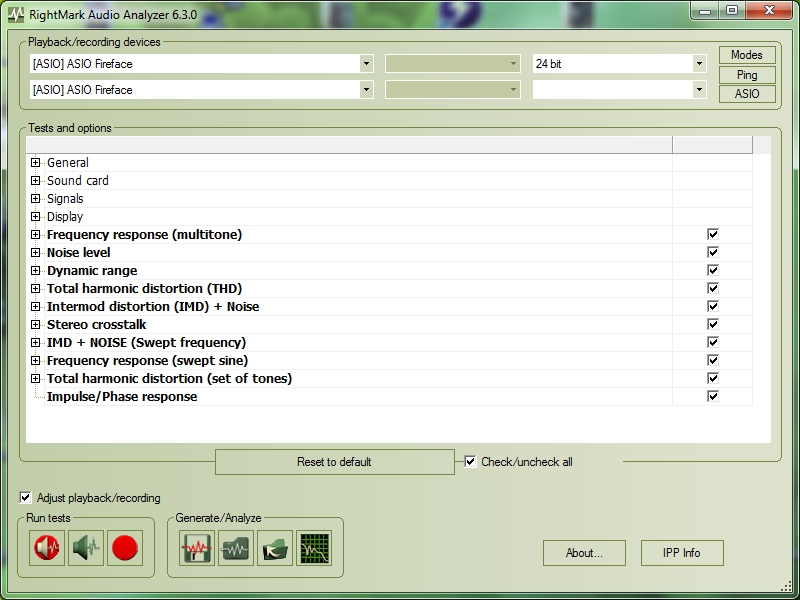Open the 24 bit depth dropdown
The height and width of the screenshot is (600, 800).
pos(699,64)
